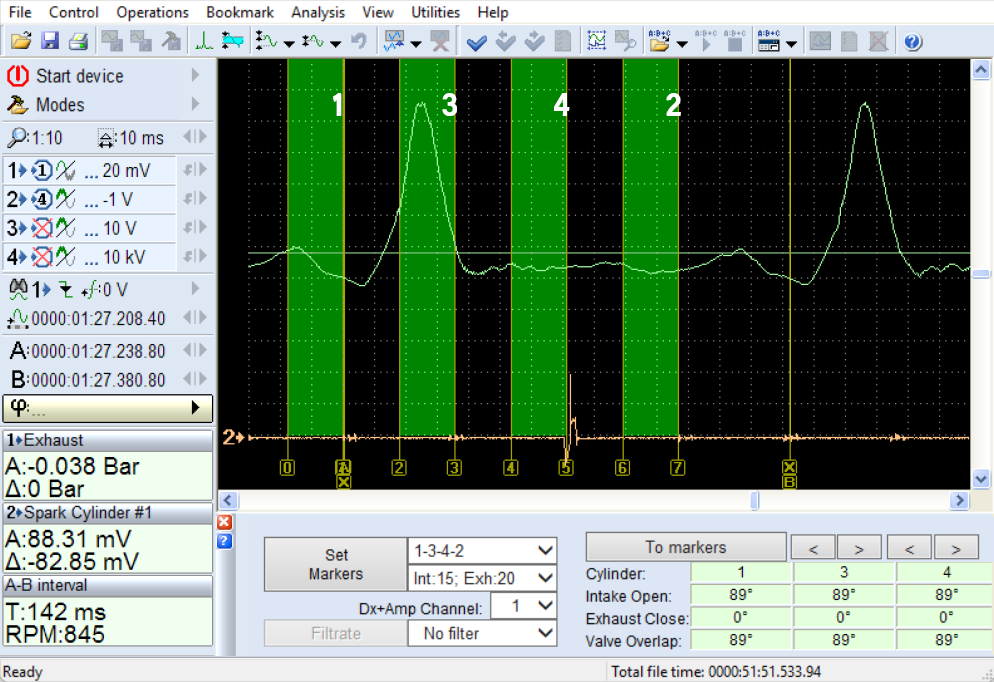Click the Set Markers button

click(335, 564)
